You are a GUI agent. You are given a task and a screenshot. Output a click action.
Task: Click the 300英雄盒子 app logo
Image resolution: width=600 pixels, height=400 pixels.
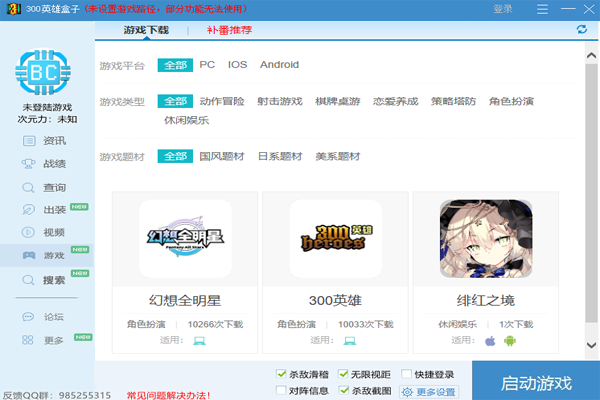click(14, 9)
